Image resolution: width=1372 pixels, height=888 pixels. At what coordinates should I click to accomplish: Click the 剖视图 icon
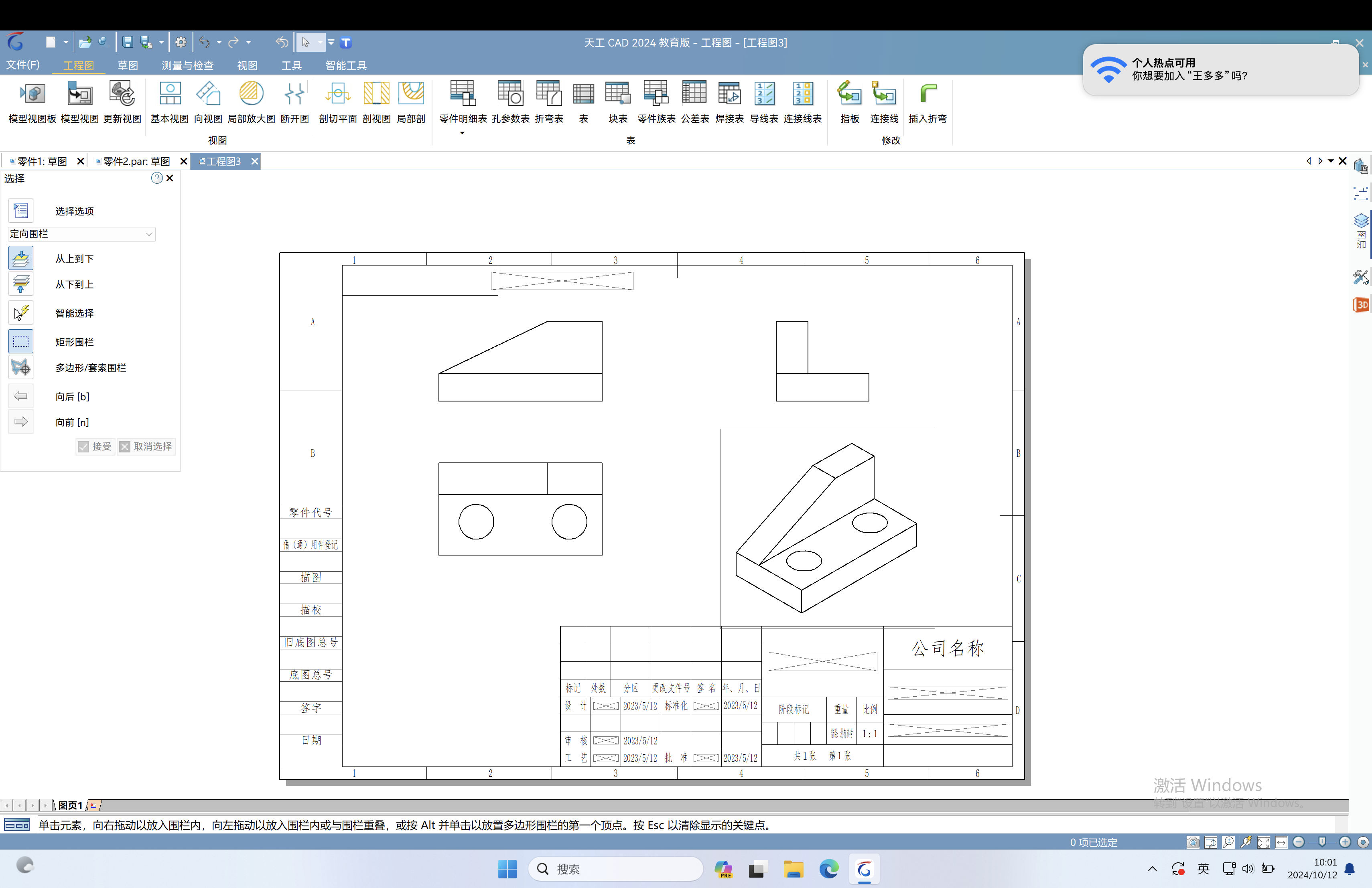point(376,103)
